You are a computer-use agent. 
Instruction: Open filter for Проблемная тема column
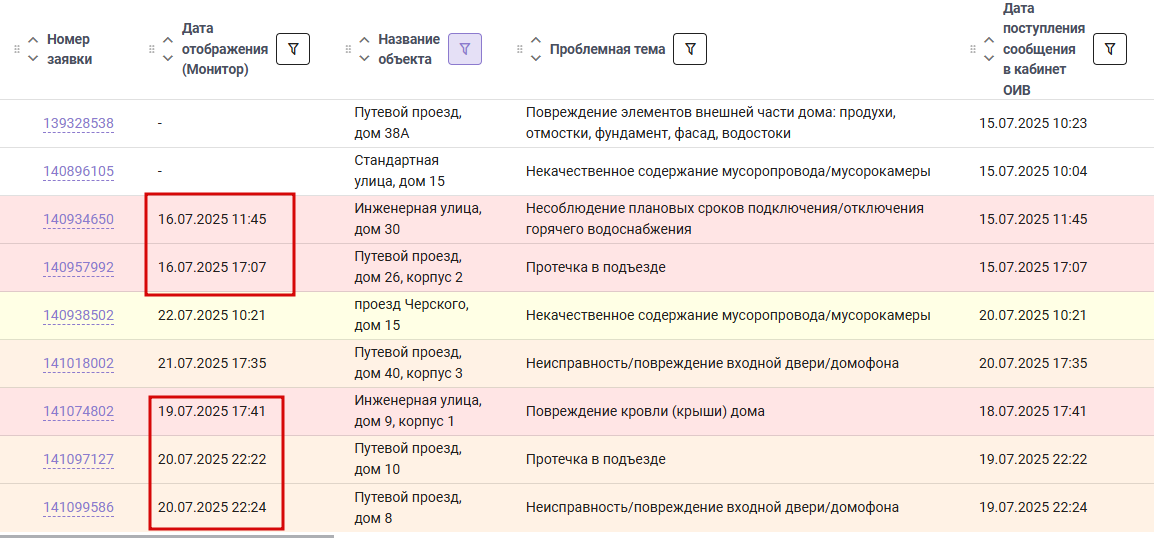coord(690,49)
